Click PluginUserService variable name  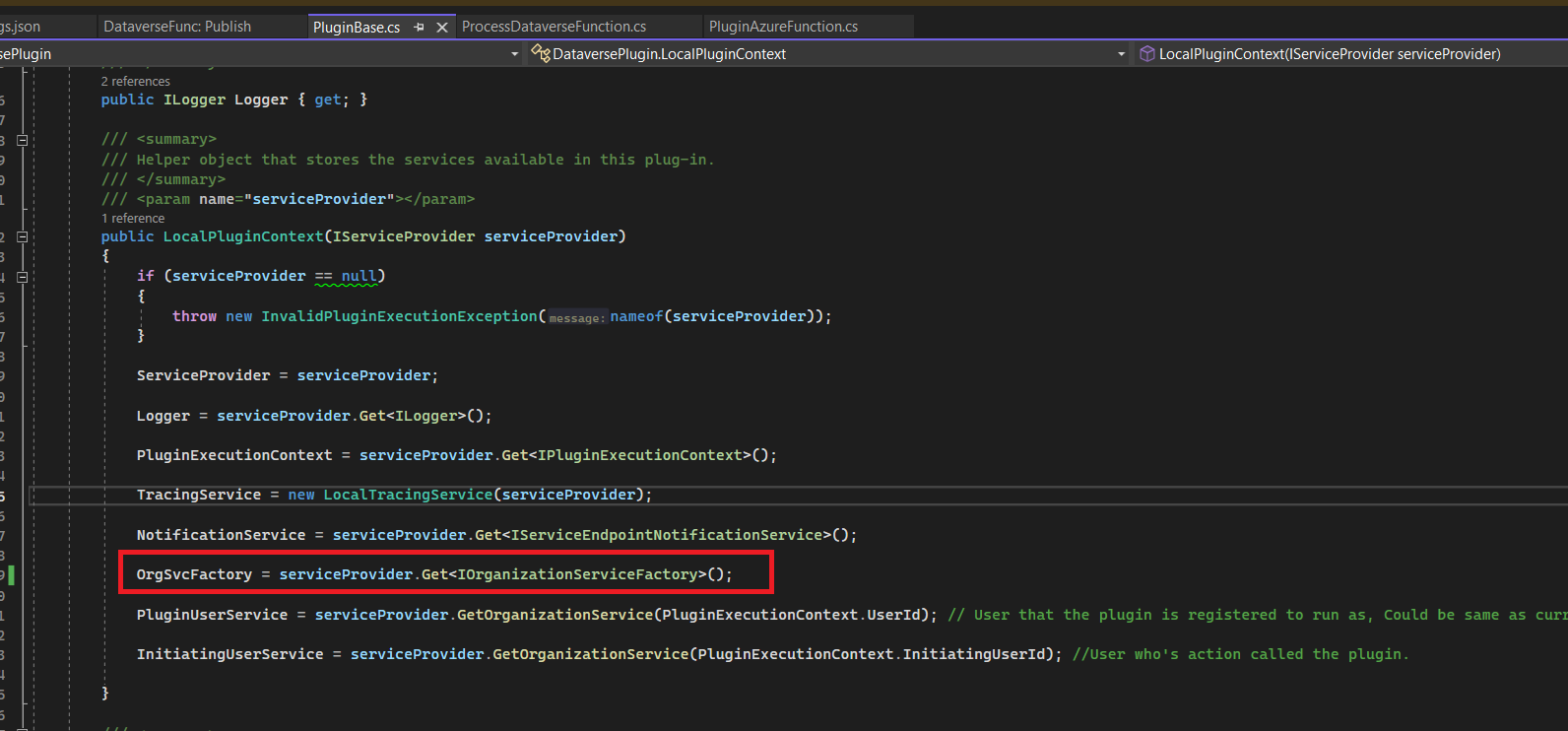(212, 615)
